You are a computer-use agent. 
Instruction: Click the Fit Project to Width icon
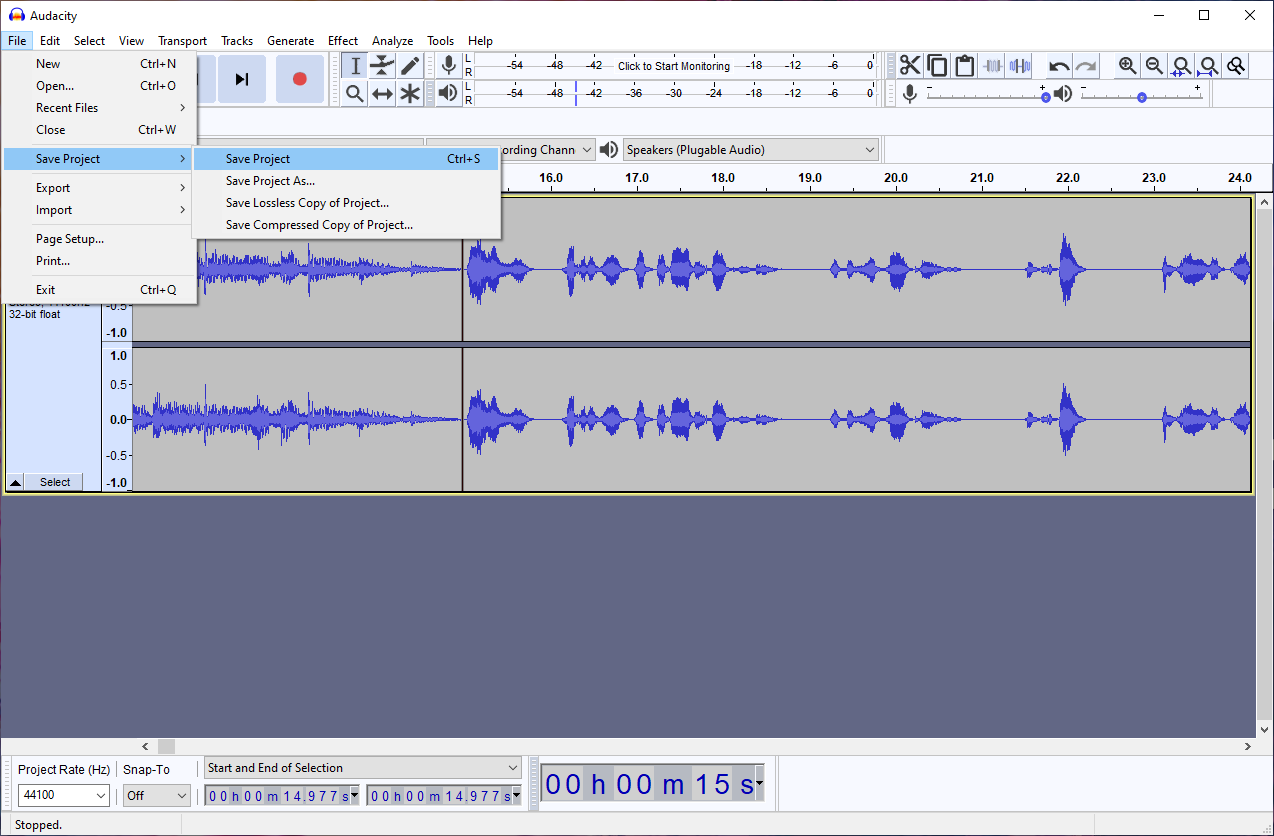pos(1209,66)
